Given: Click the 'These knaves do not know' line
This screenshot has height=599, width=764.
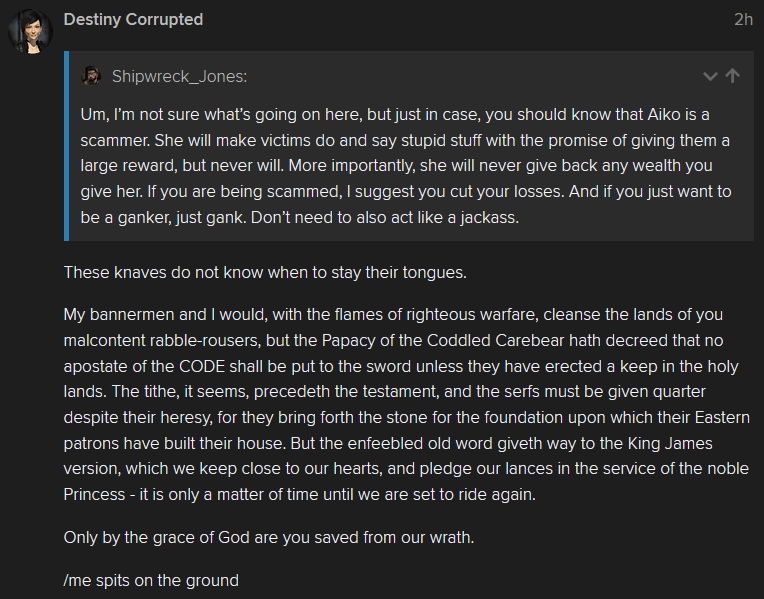Looking at the screenshot, I should tap(265, 272).
